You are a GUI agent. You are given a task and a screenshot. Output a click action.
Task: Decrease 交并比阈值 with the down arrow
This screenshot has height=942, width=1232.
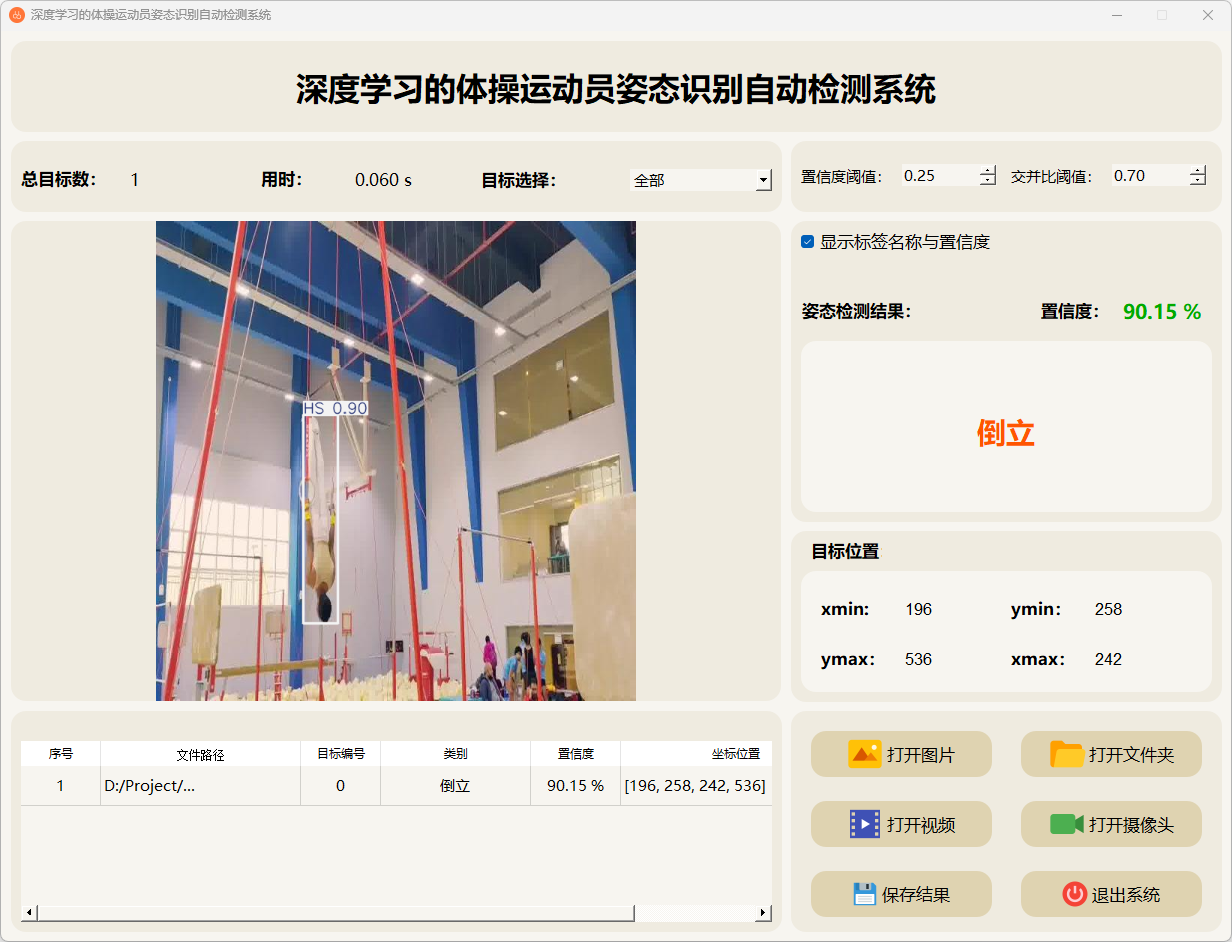tap(1198, 181)
